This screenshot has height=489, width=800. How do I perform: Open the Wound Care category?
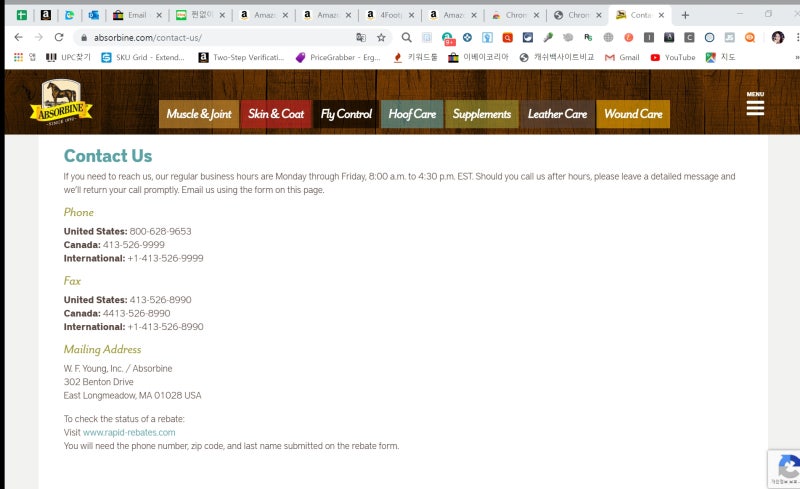pyautogui.click(x=633, y=114)
